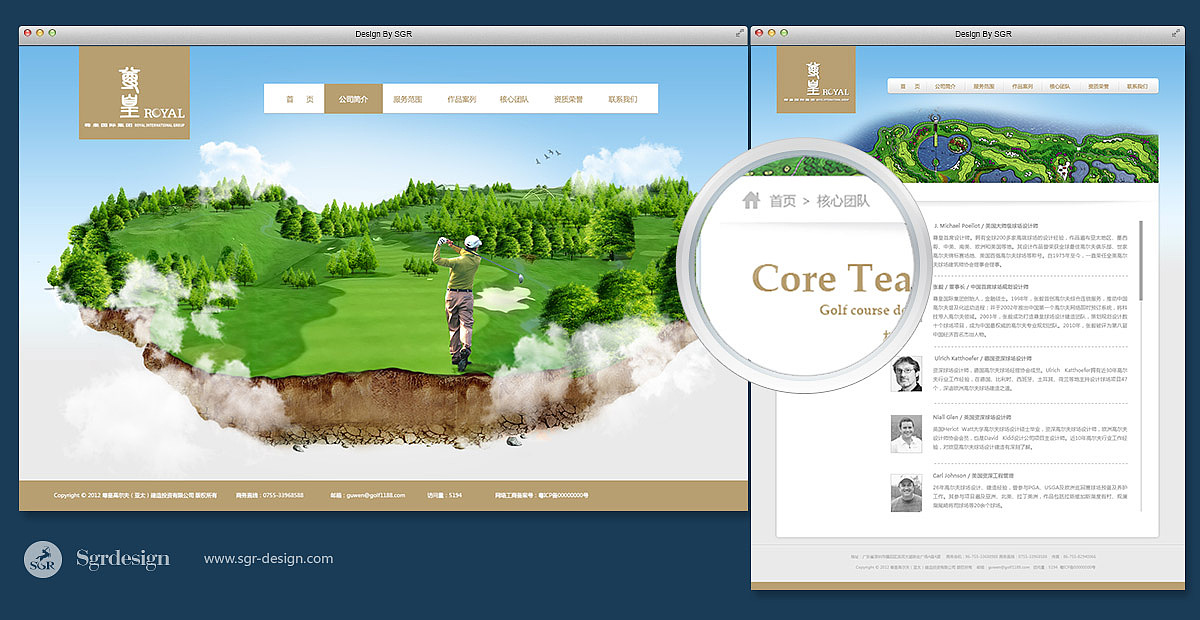Image resolution: width=1200 pixels, height=620 pixels.
Task: Go to 联系我们 in right window navigation
Action: [1137, 87]
